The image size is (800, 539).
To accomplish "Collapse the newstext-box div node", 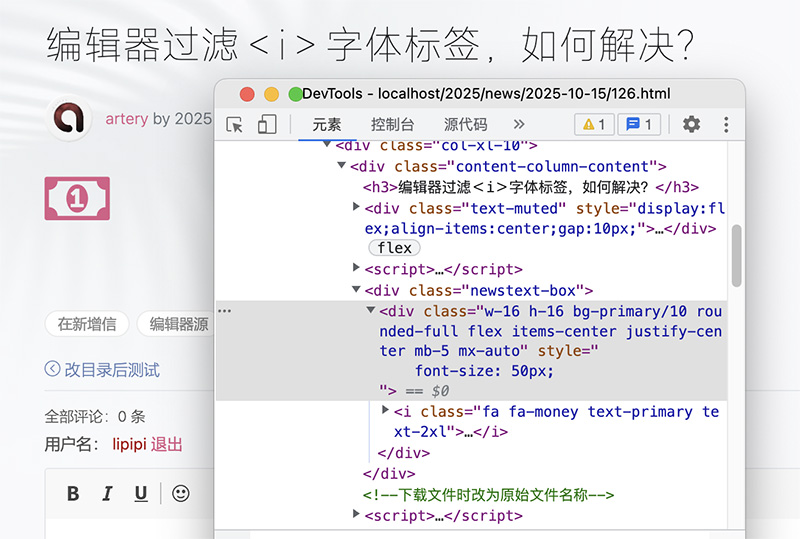I will pyautogui.click(x=357, y=290).
